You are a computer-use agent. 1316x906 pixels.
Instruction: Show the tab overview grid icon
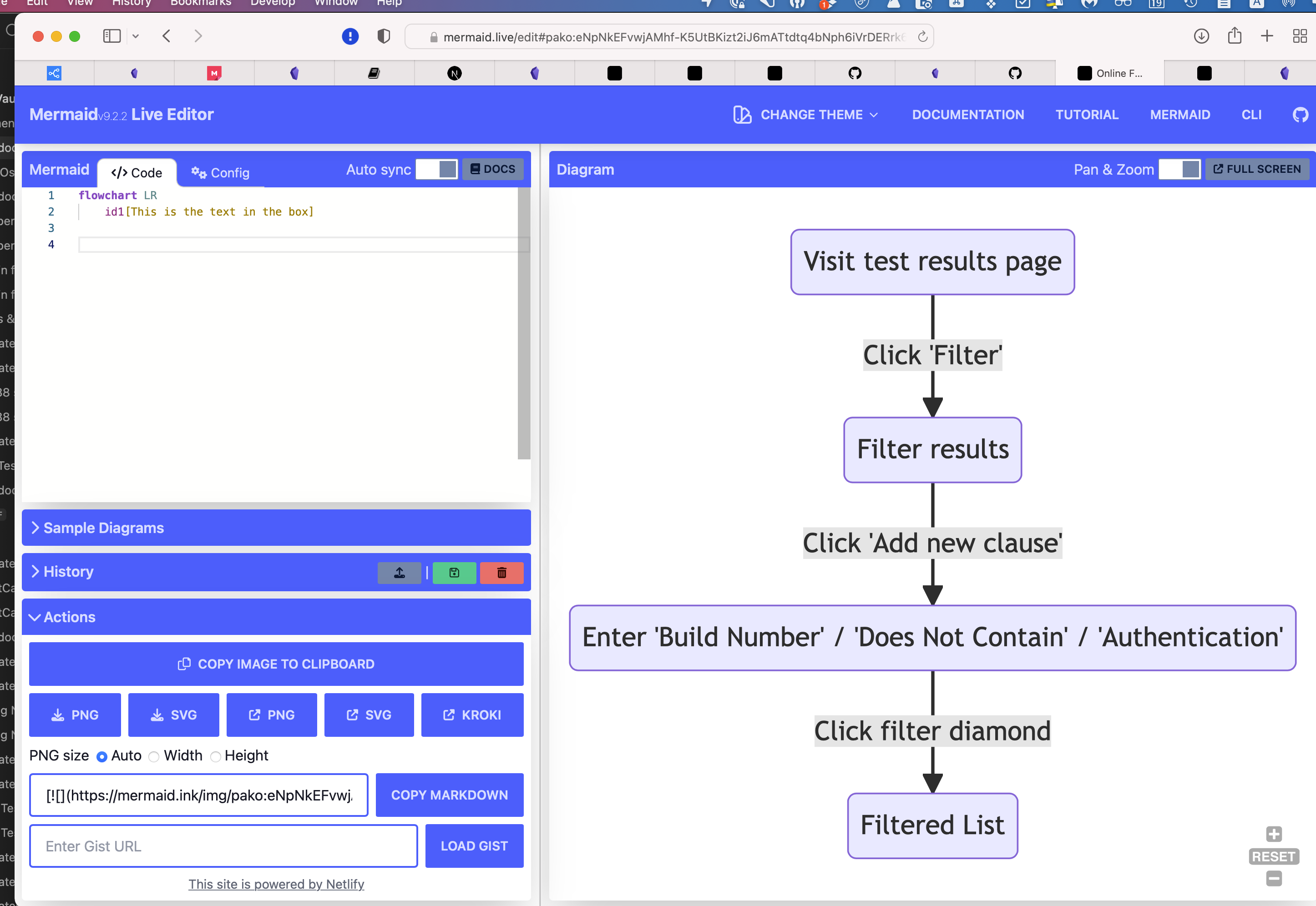[x=1300, y=36]
